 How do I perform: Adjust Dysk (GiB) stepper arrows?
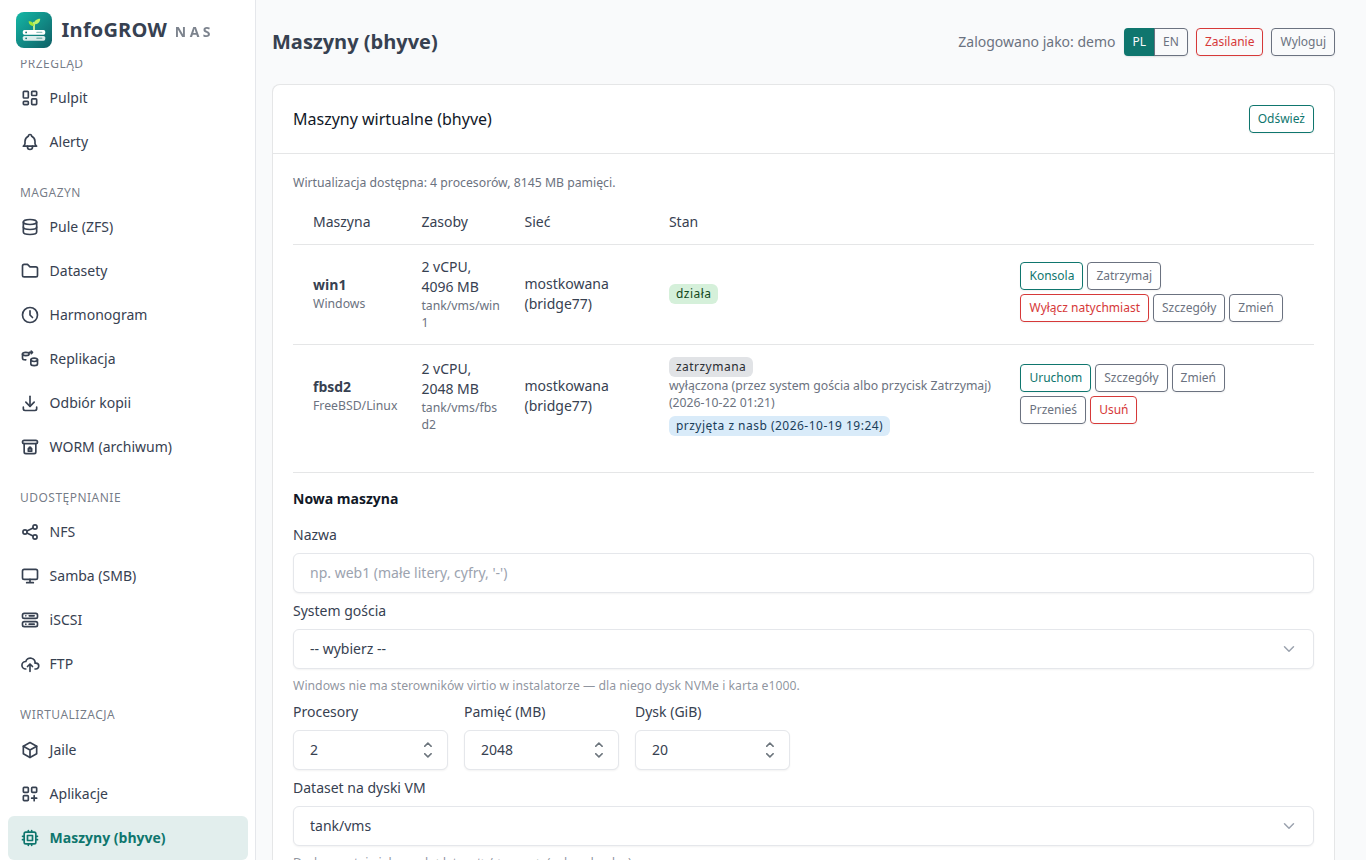[x=770, y=750]
